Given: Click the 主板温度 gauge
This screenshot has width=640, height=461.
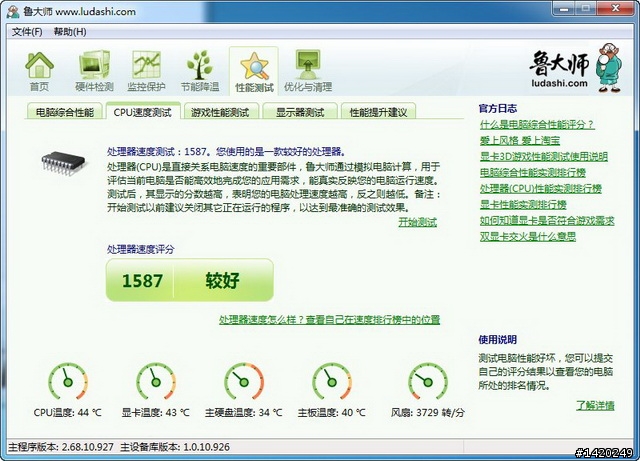Looking at the screenshot, I should [331, 381].
